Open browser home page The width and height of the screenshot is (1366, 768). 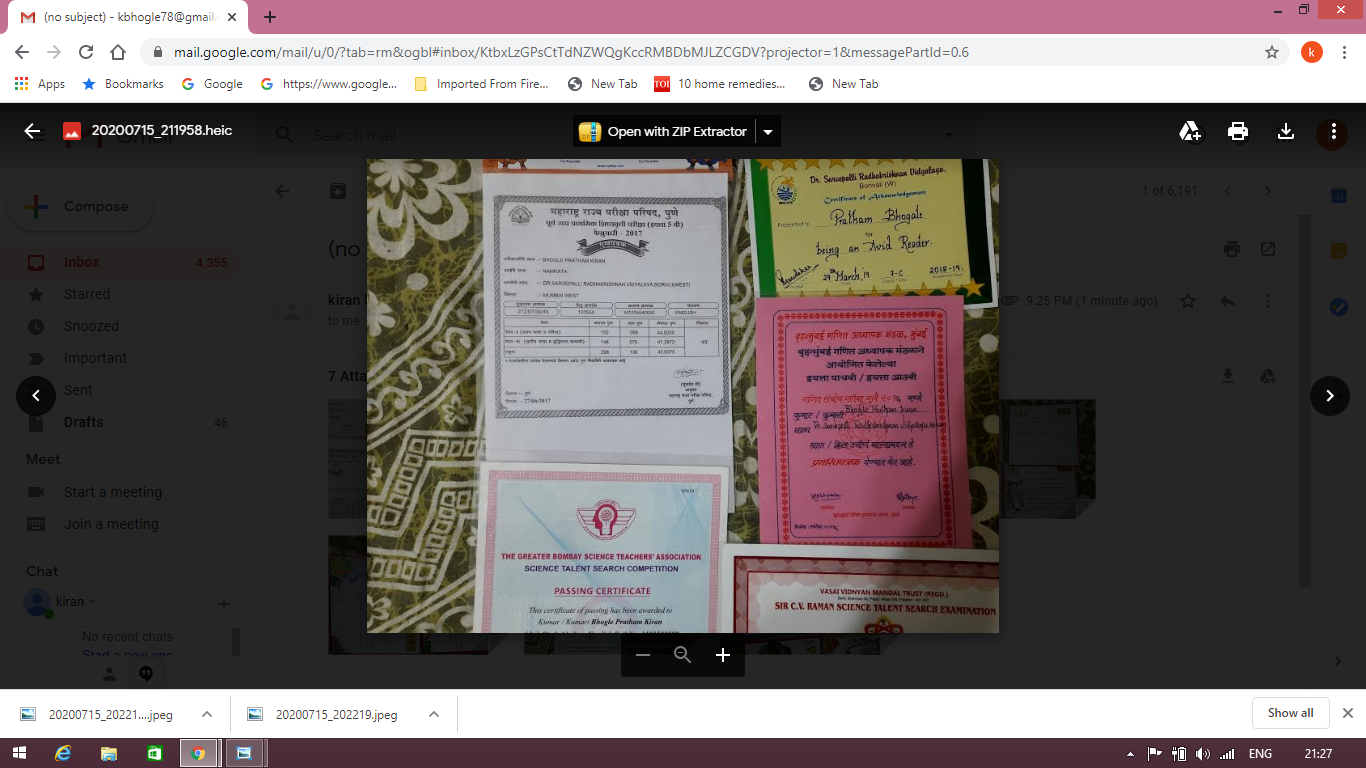[x=118, y=52]
